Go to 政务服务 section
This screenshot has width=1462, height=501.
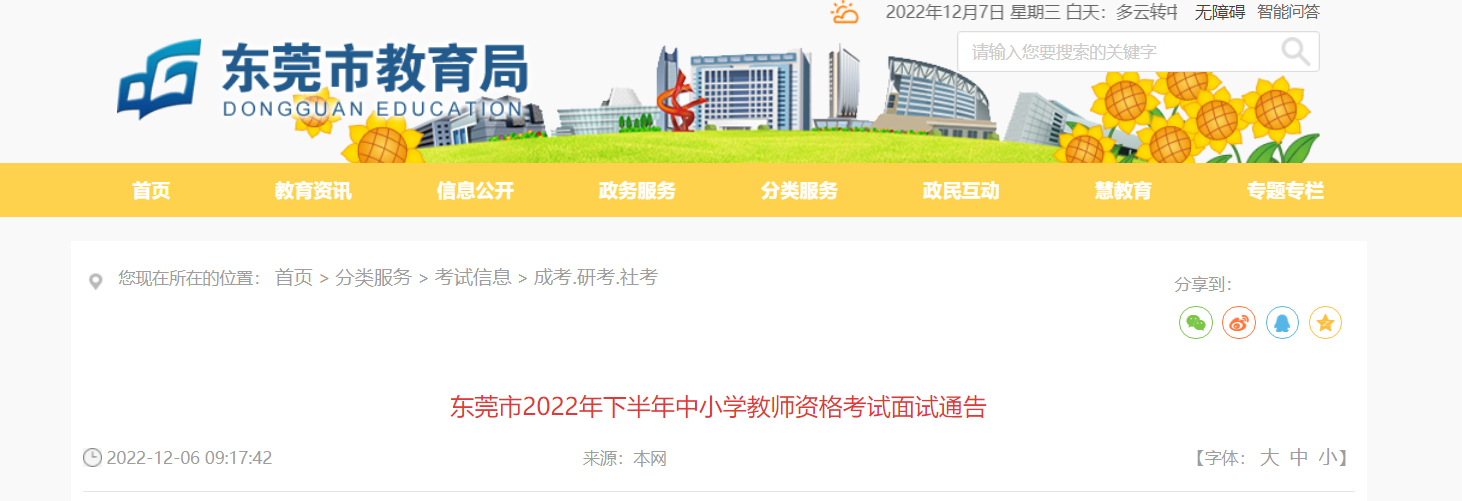pos(637,191)
